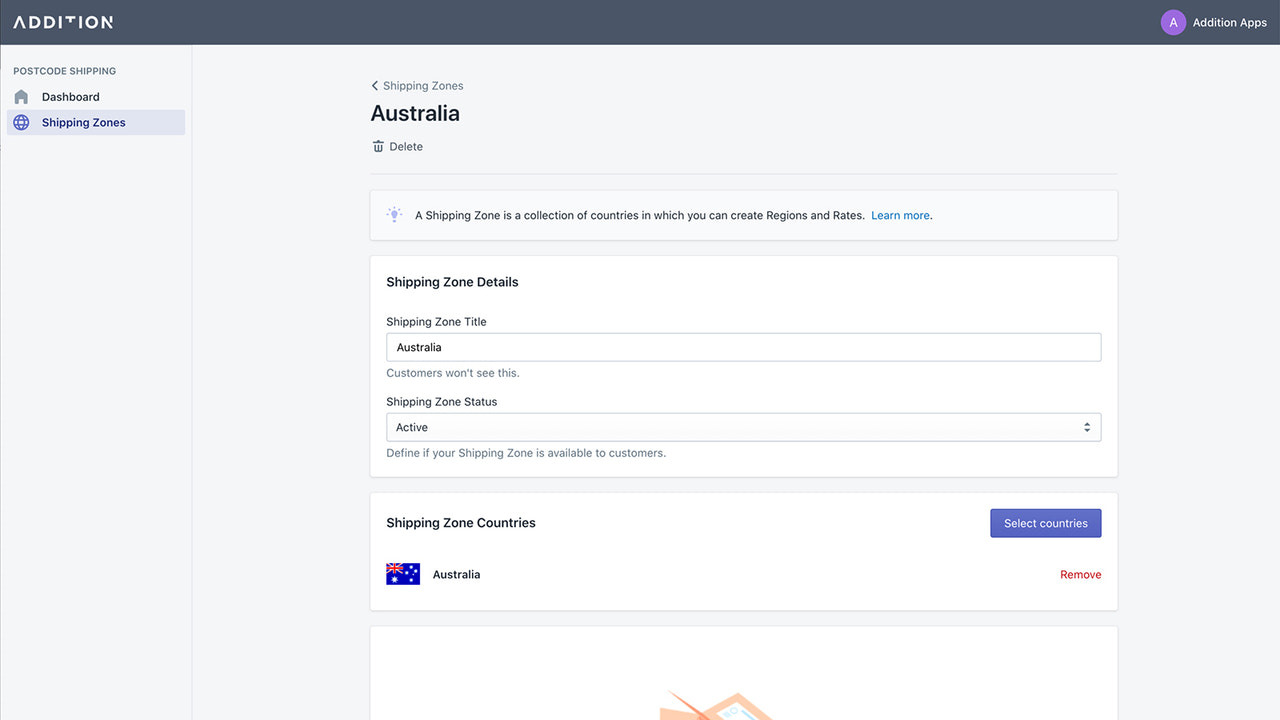
Task: Open the Shipping Zone Status dropdown
Action: tap(743, 426)
